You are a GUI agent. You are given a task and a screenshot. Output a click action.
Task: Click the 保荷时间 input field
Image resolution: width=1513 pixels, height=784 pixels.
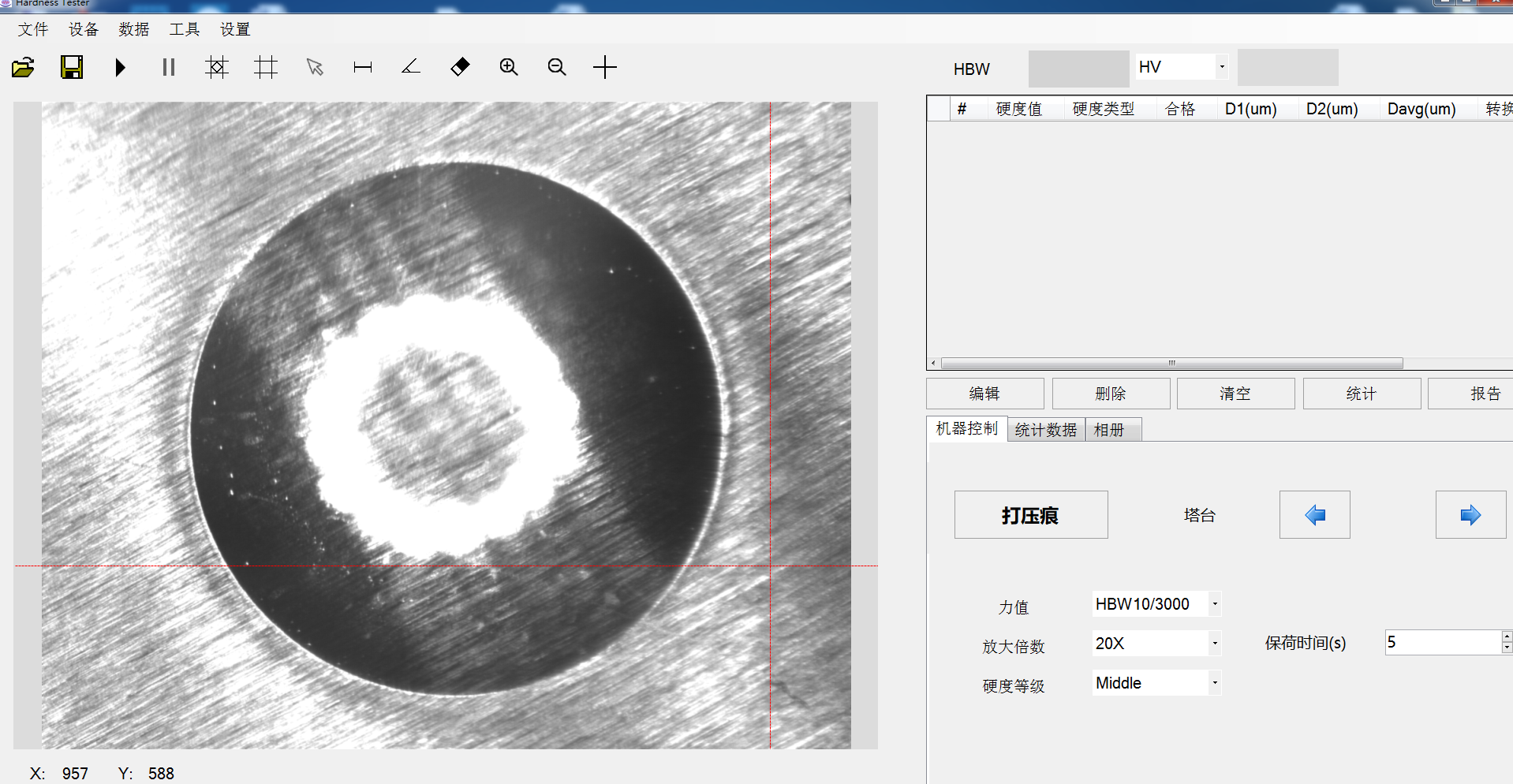(1442, 643)
